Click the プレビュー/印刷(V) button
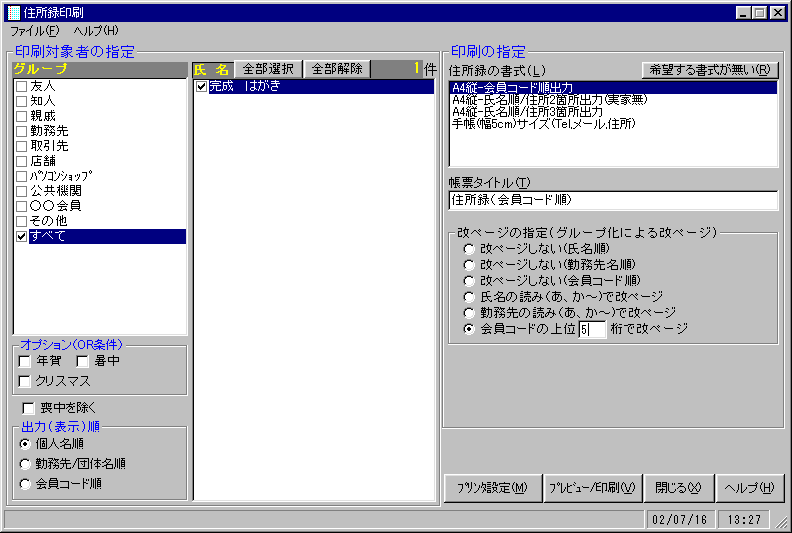The image size is (792, 533). point(592,488)
